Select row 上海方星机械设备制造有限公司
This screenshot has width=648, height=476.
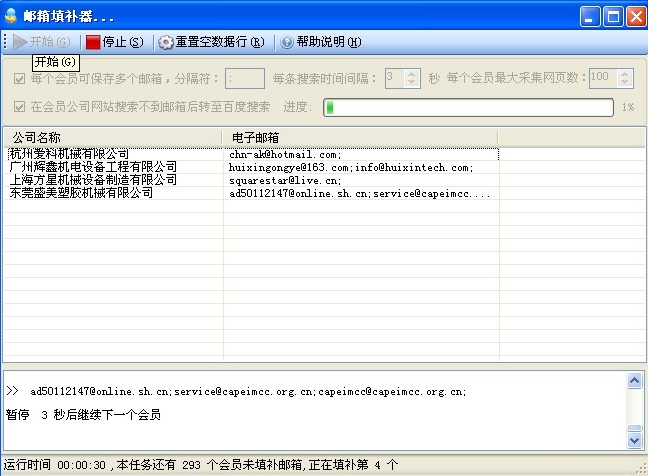93,180
